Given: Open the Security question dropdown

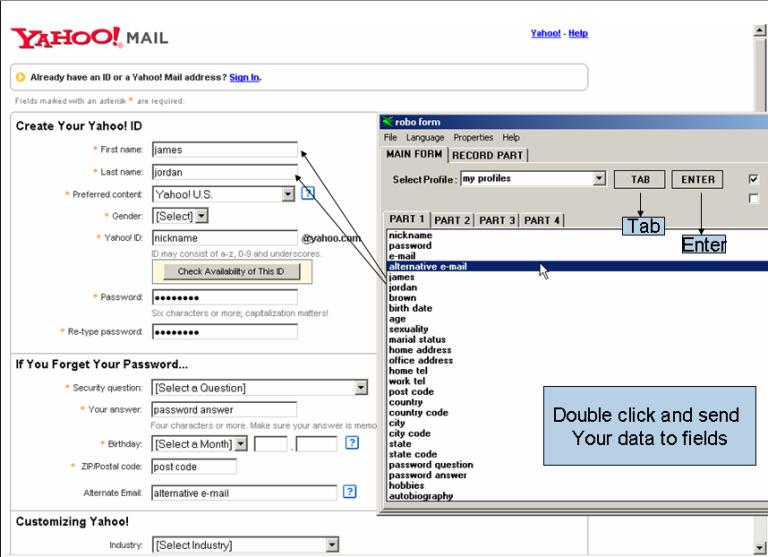Looking at the screenshot, I should pos(361,387).
